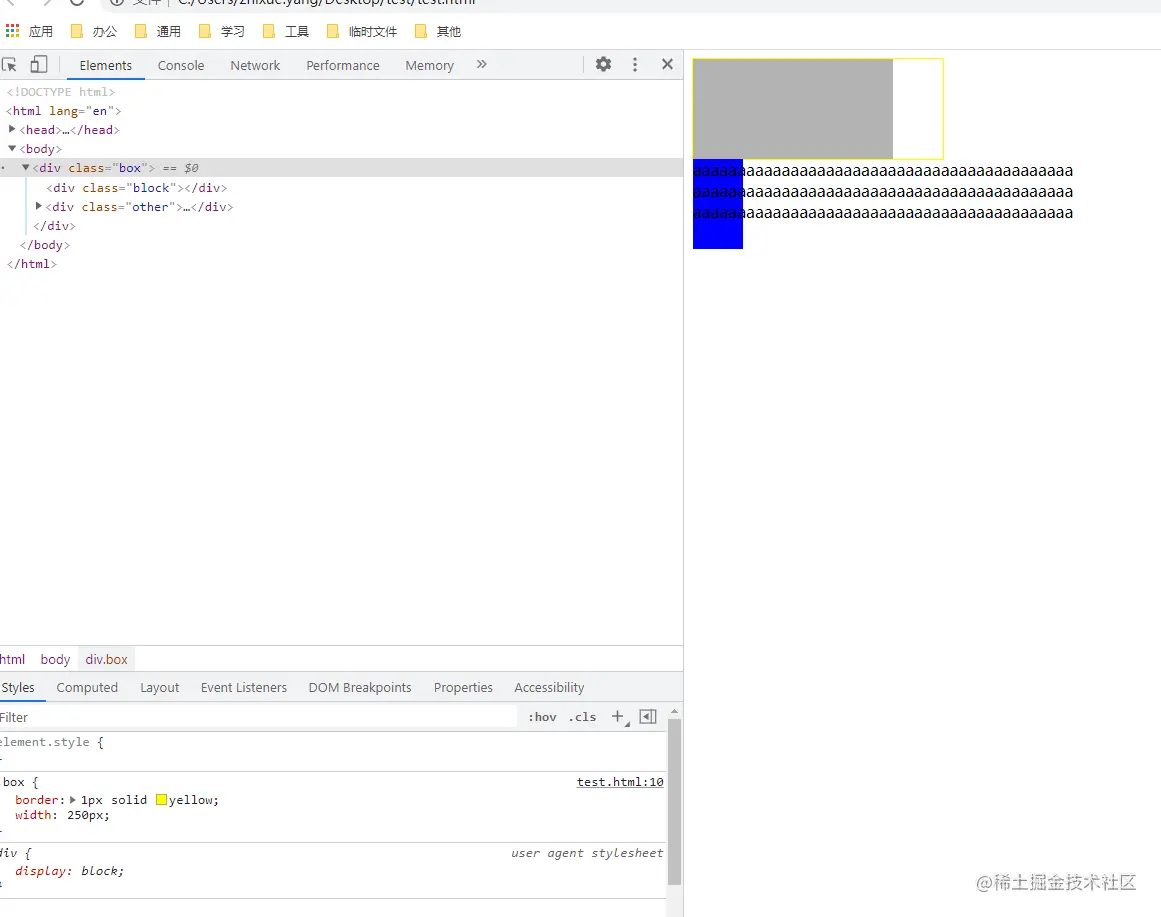Open DevTools settings gear
1161x917 pixels.
(603, 64)
